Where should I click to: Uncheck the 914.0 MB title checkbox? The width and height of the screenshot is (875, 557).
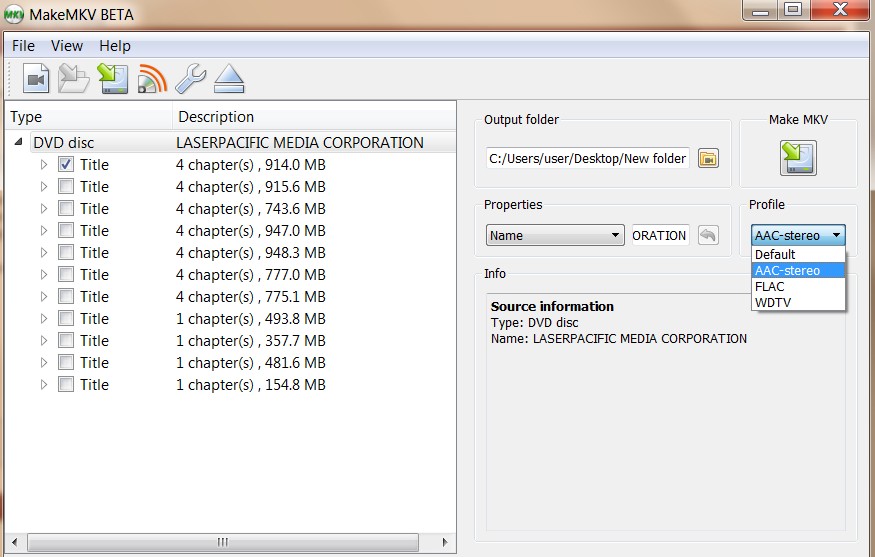66,165
